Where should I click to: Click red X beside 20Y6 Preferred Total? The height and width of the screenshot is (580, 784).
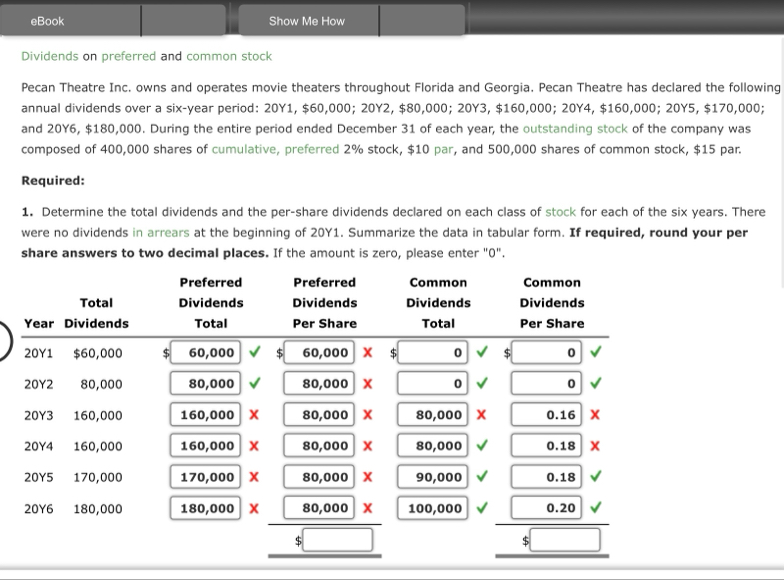254,508
